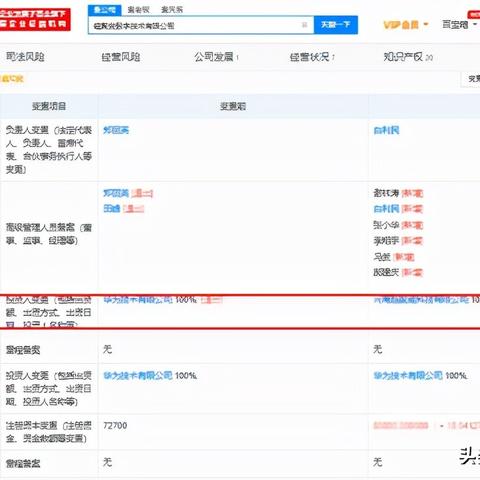
Task: Open the blue name link under 变更前 in 负责人变更 row
Action: pos(116,130)
